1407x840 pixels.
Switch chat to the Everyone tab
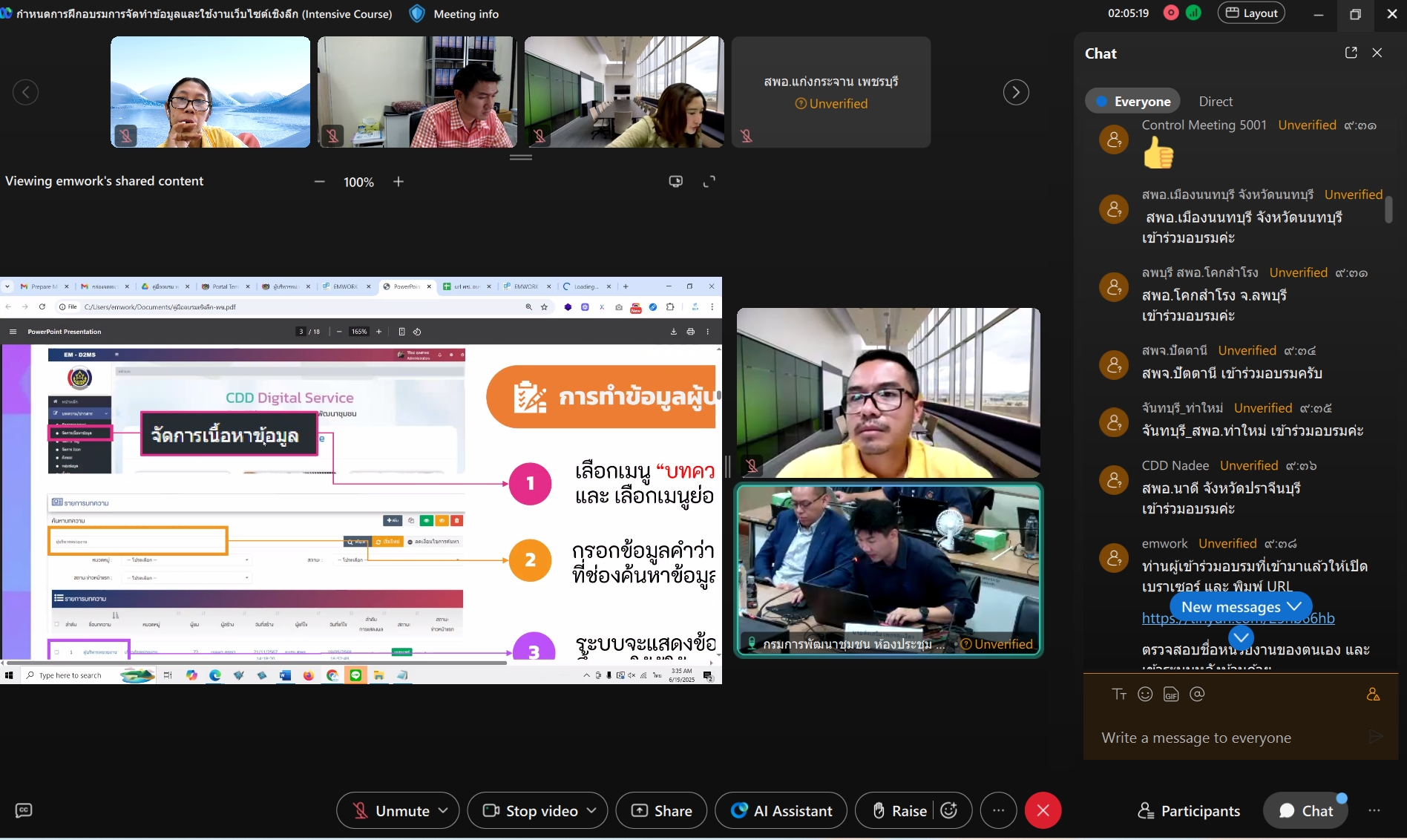point(1133,102)
